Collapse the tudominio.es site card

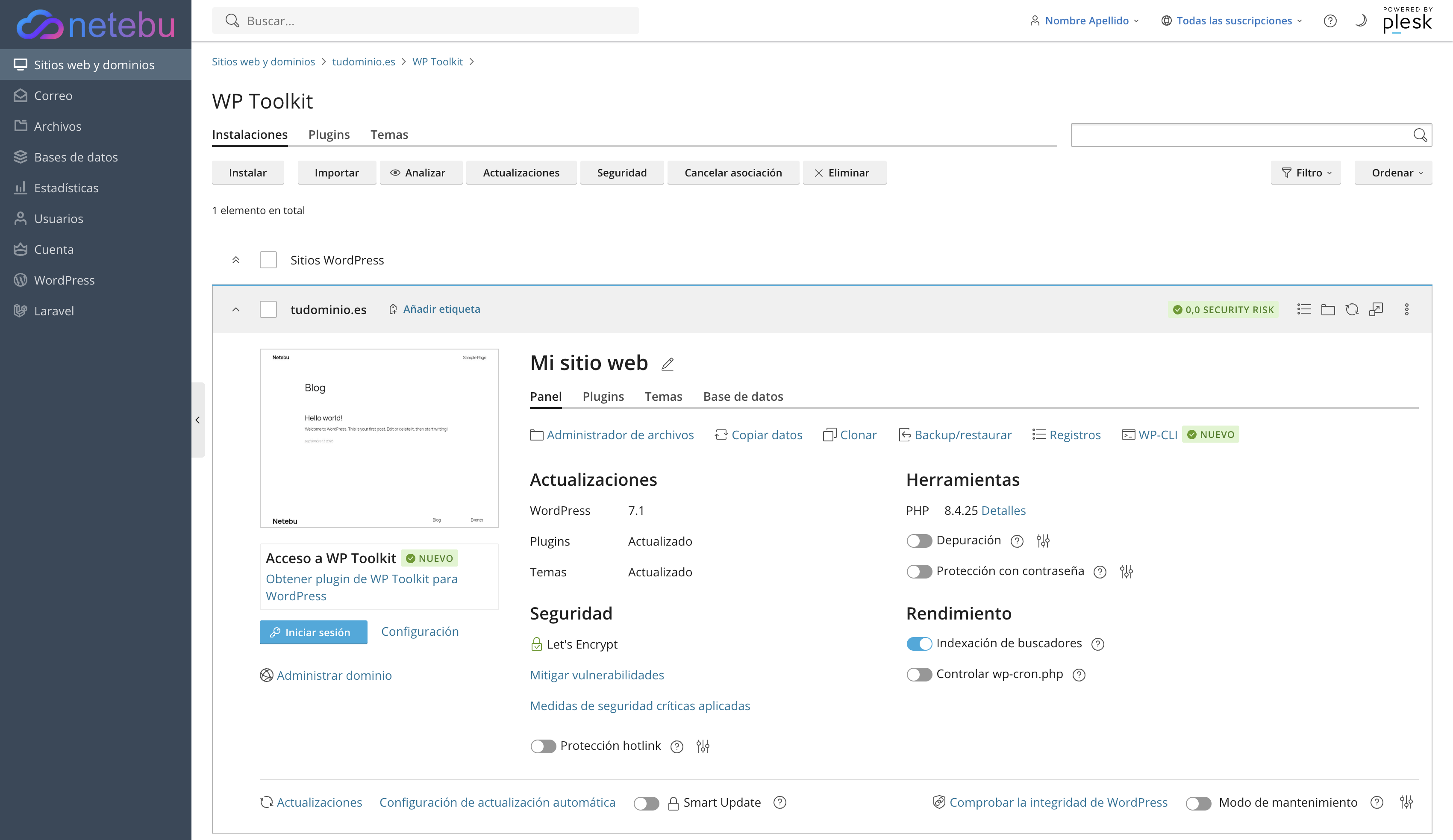pos(236,310)
